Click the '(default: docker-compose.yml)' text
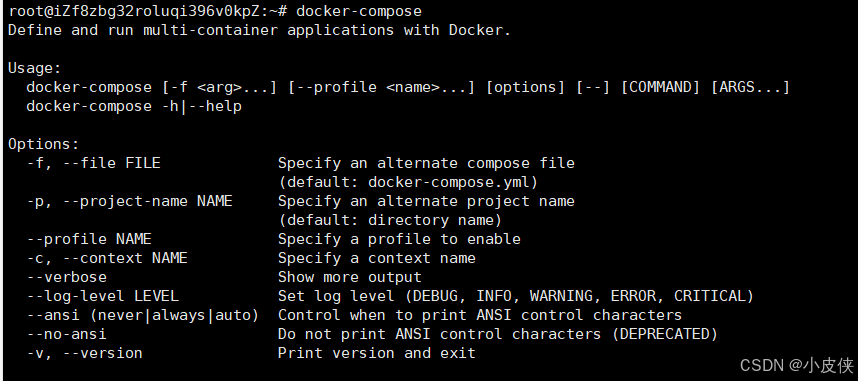Viewport: 858px width, 381px height. pyautogui.click(x=408, y=182)
